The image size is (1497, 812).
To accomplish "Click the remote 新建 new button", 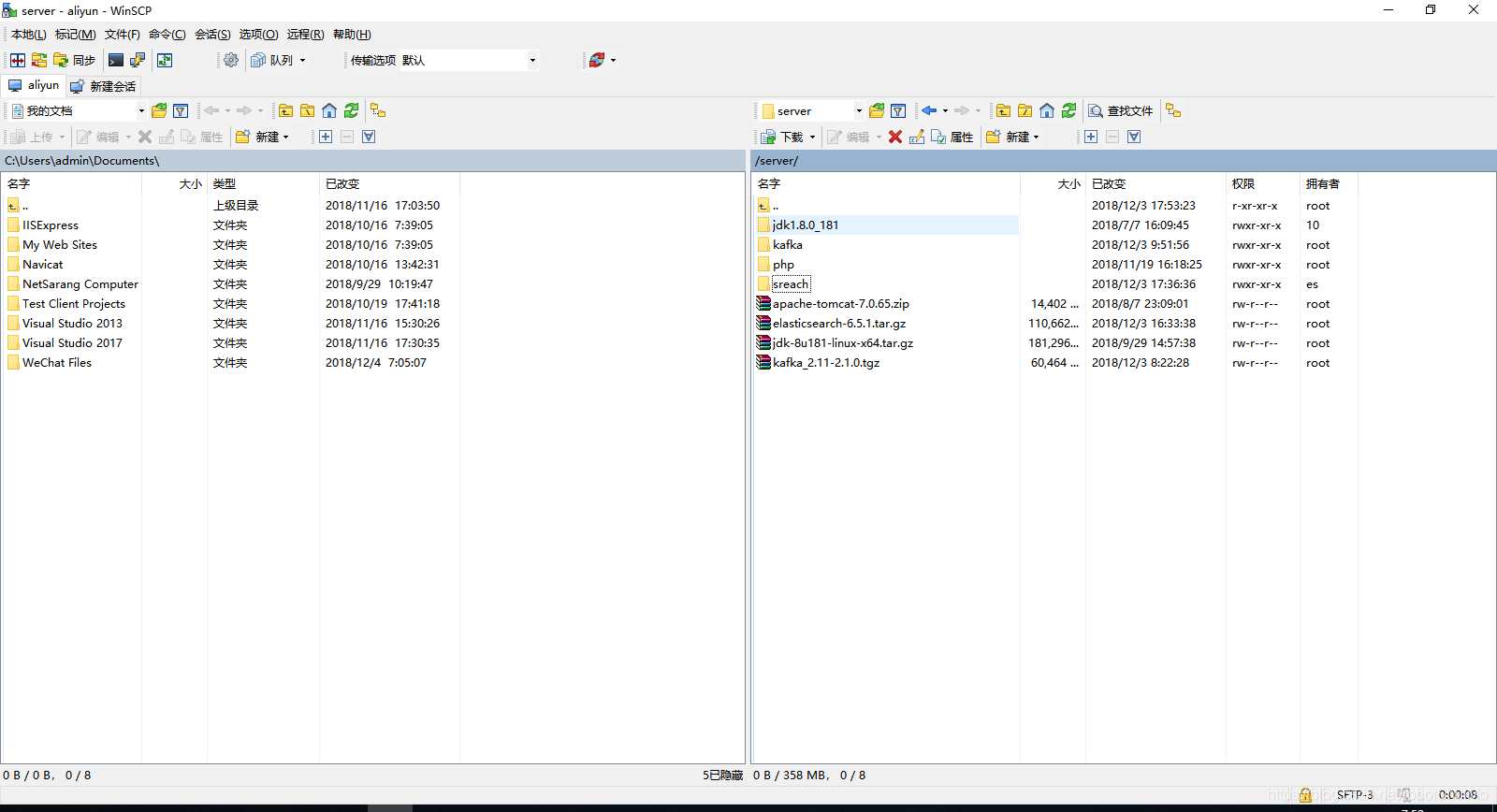I will pos(1008,137).
